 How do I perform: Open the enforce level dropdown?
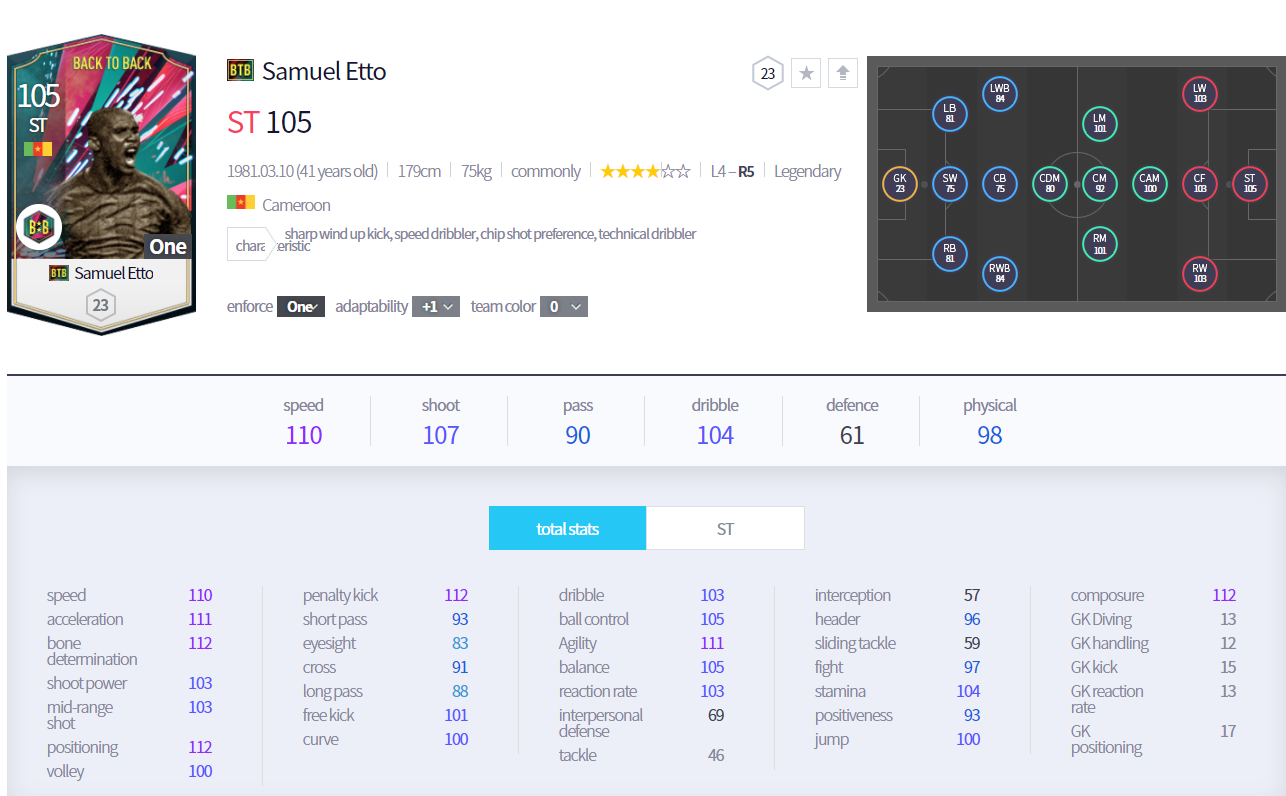(300, 307)
